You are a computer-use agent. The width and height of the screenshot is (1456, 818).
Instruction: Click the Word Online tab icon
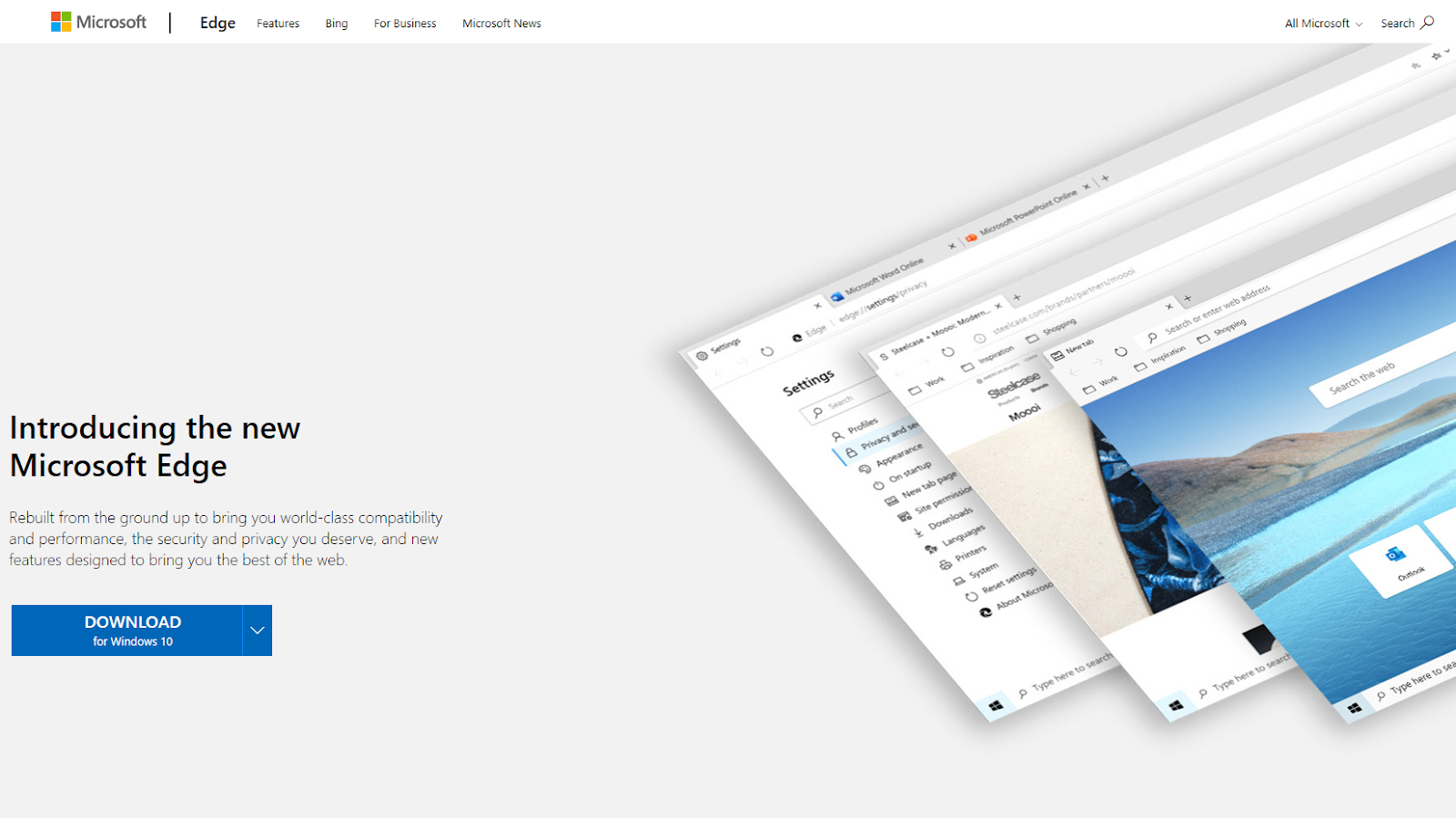pos(837,297)
